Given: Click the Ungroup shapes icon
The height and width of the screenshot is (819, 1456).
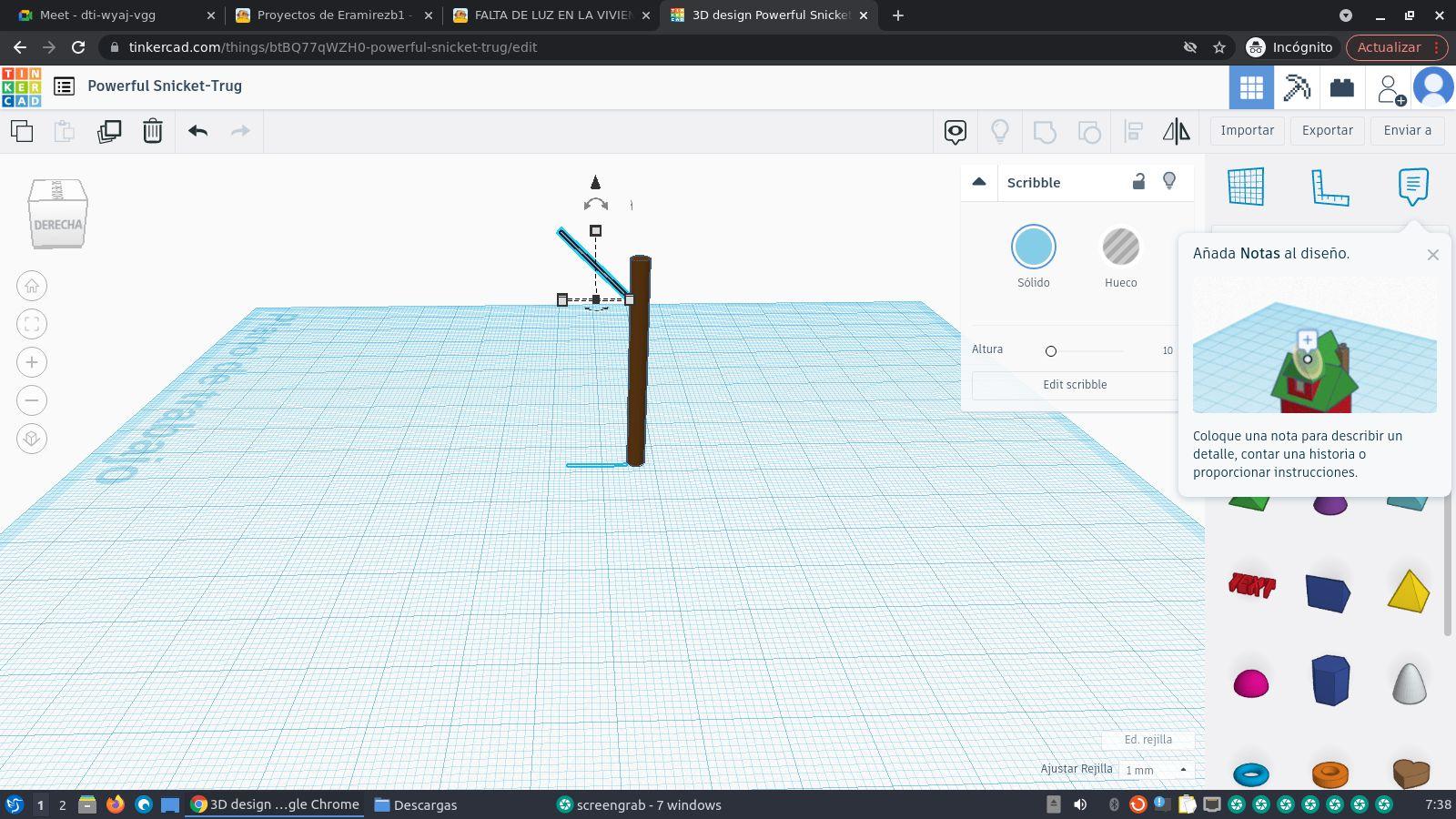Looking at the screenshot, I should (x=1089, y=132).
